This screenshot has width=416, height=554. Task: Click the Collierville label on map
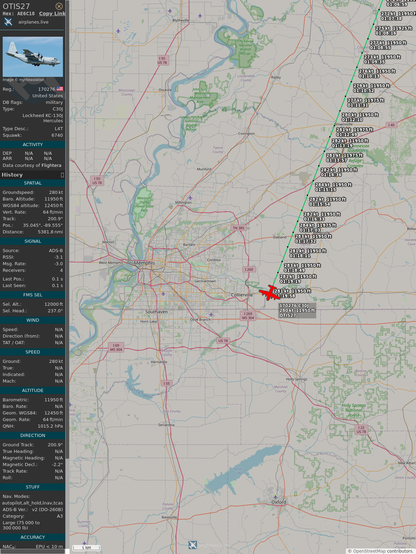(x=242, y=295)
